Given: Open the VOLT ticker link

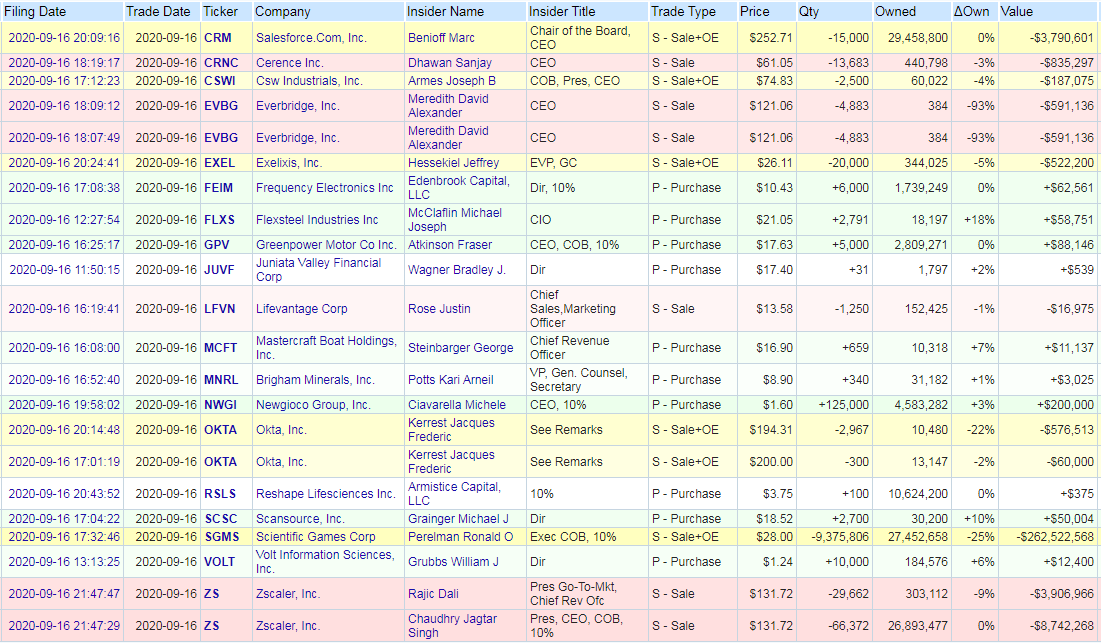Looking at the screenshot, I should tap(220, 562).
